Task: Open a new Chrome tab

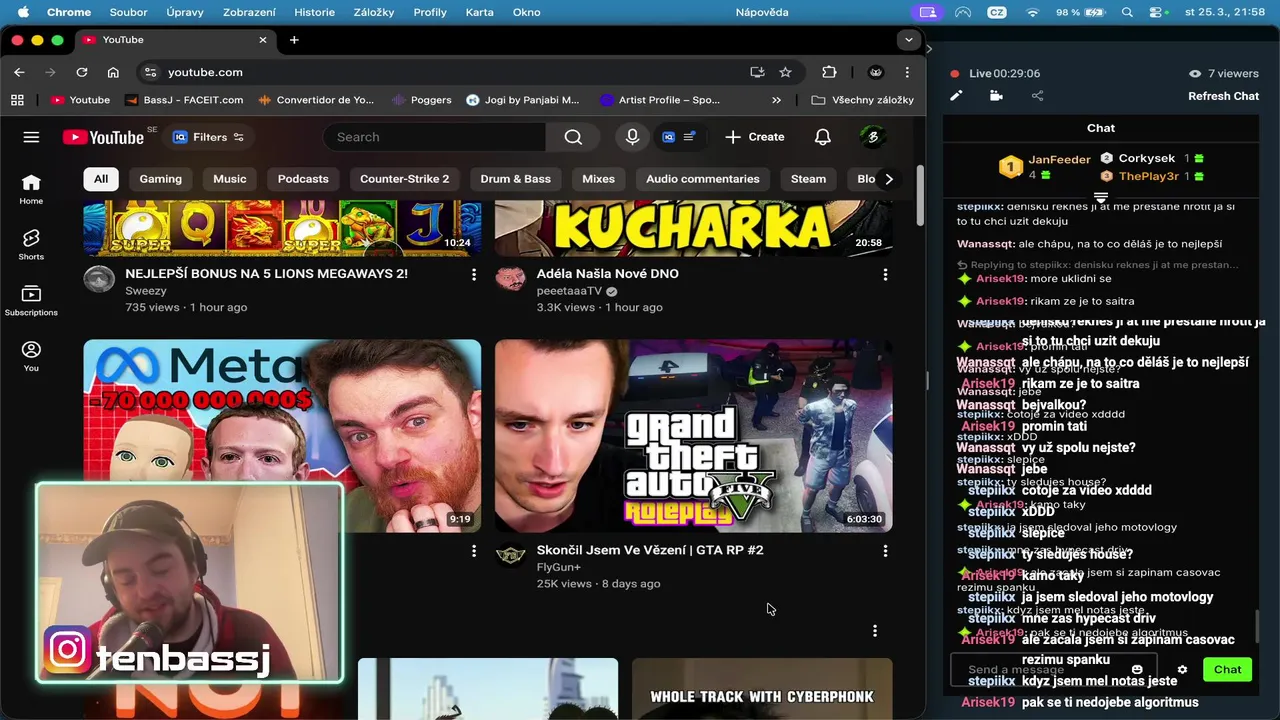Action: (294, 40)
